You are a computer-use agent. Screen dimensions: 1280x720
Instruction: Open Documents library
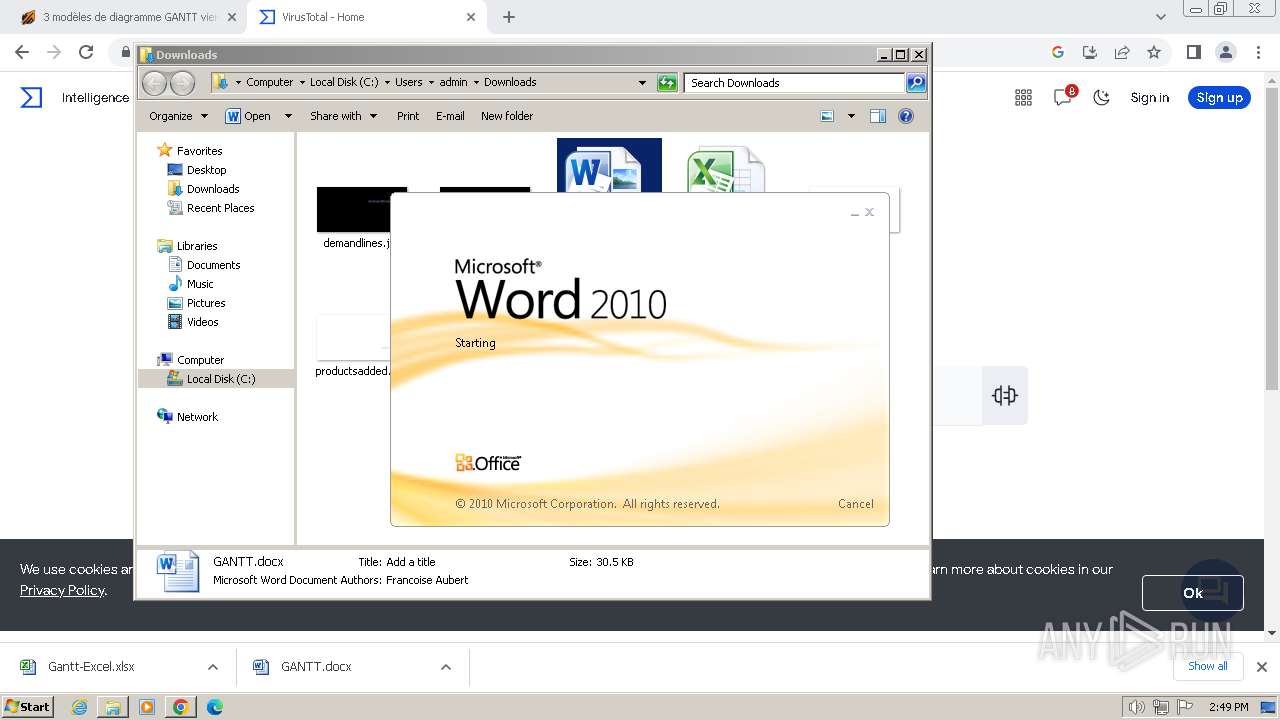(x=213, y=265)
